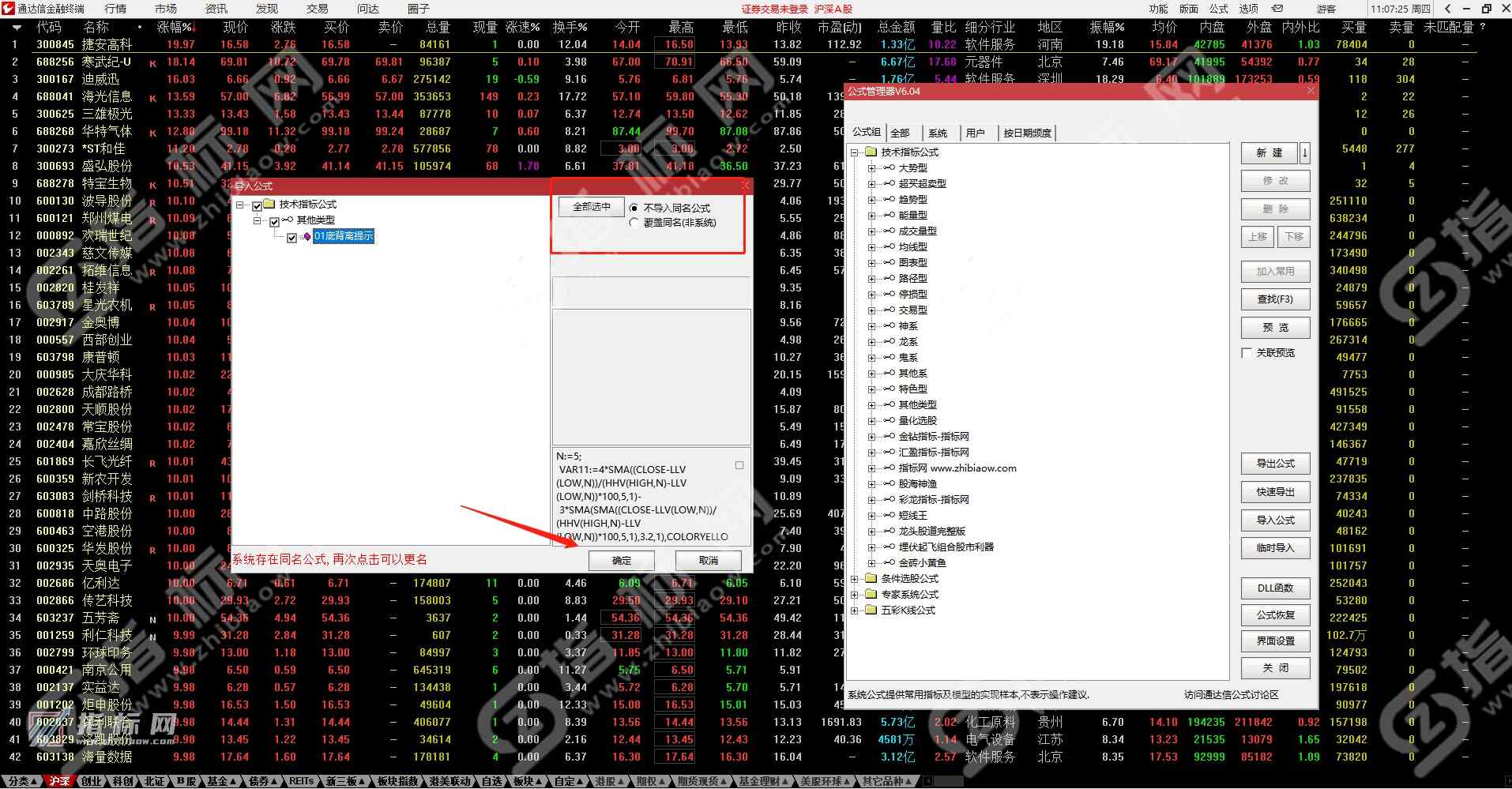Click the 确定 button in the import dialog

tap(622, 560)
